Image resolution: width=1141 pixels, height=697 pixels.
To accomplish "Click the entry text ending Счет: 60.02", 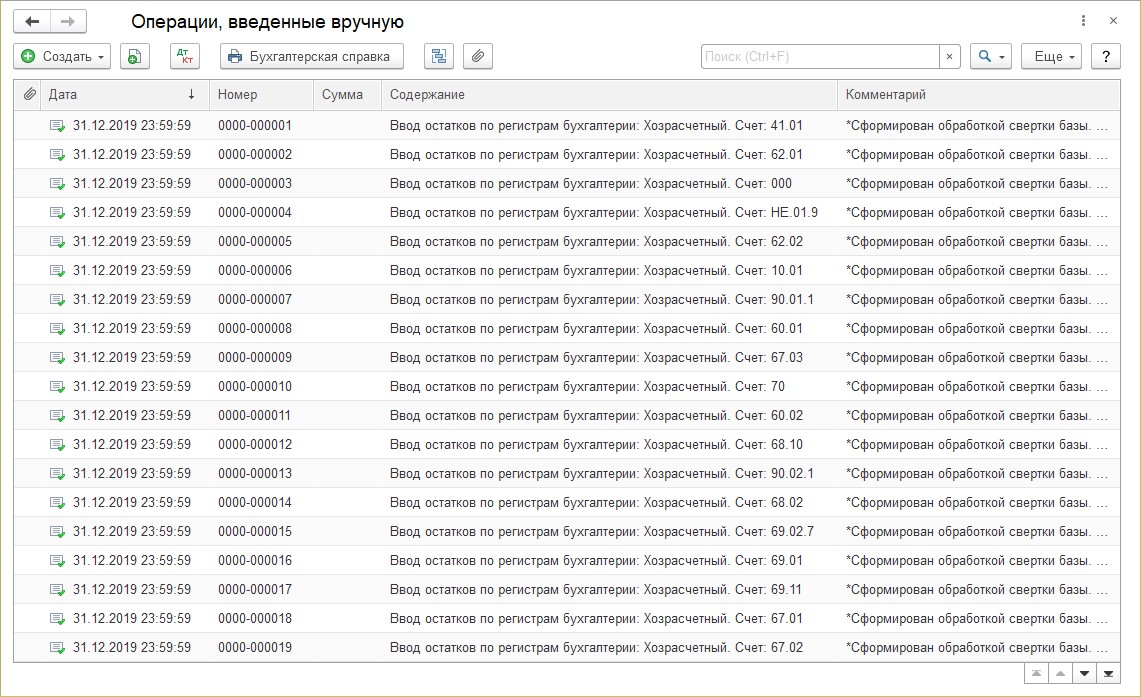I will [596, 415].
